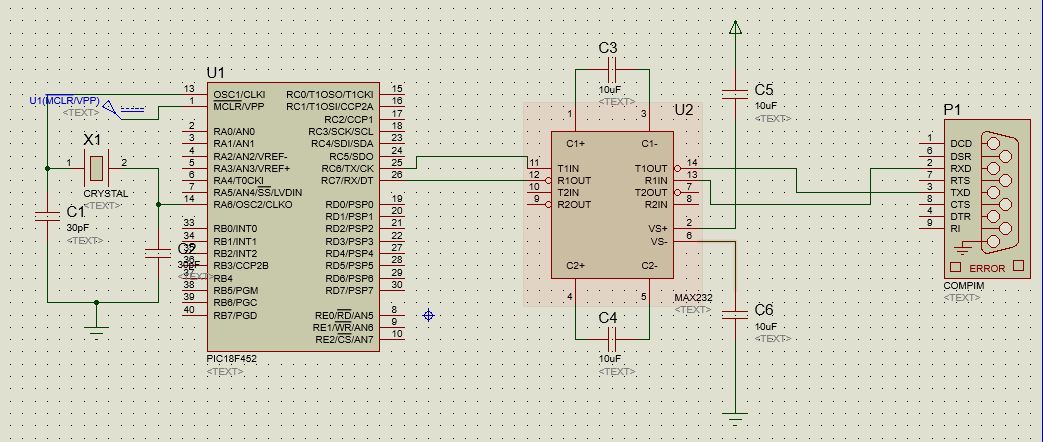1043x442 pixels.
Task: Click the RD0/PSP0 pin name
Action: (x=349, y=204)
